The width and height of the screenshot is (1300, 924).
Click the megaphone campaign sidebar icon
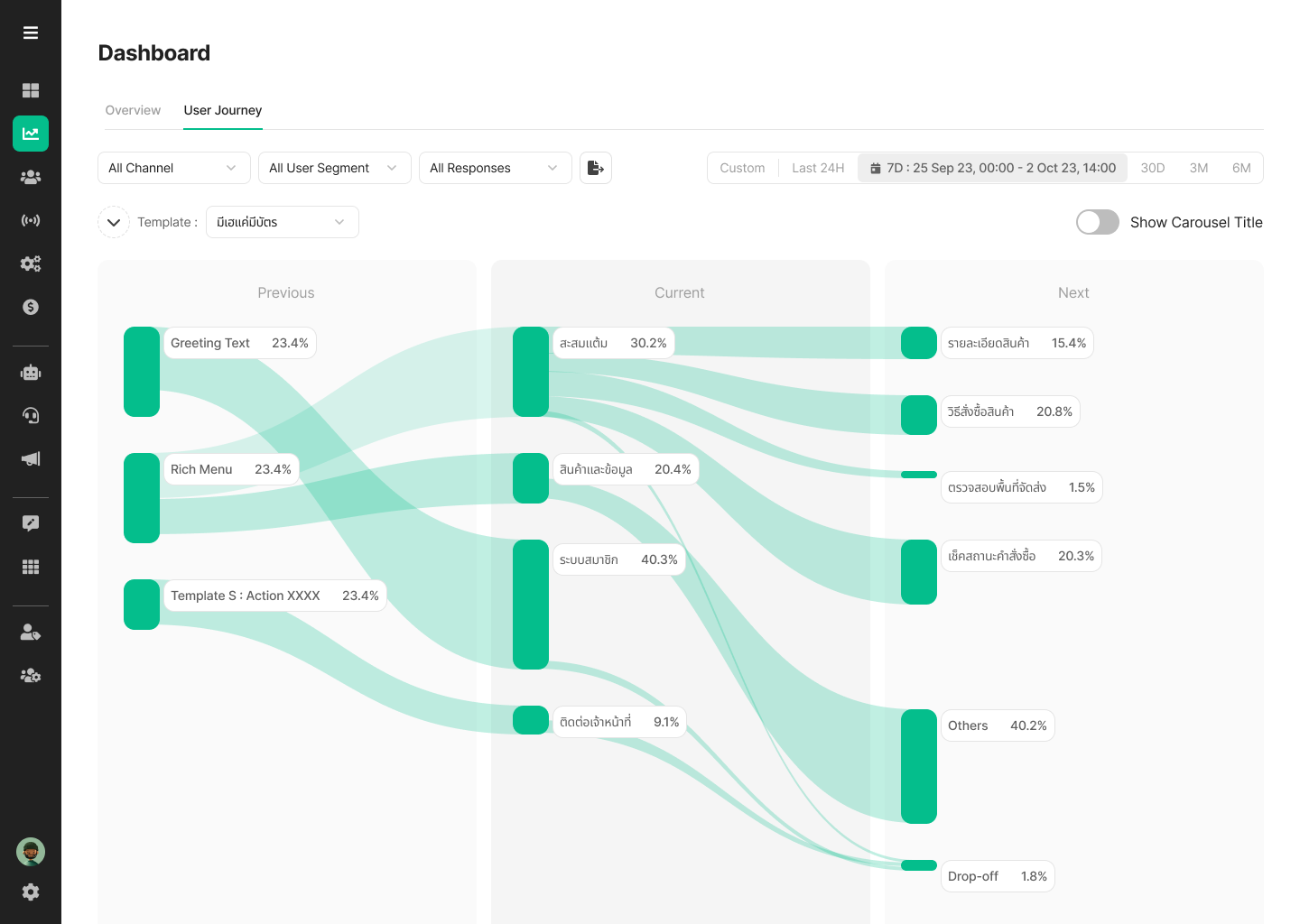click(31, 459)
